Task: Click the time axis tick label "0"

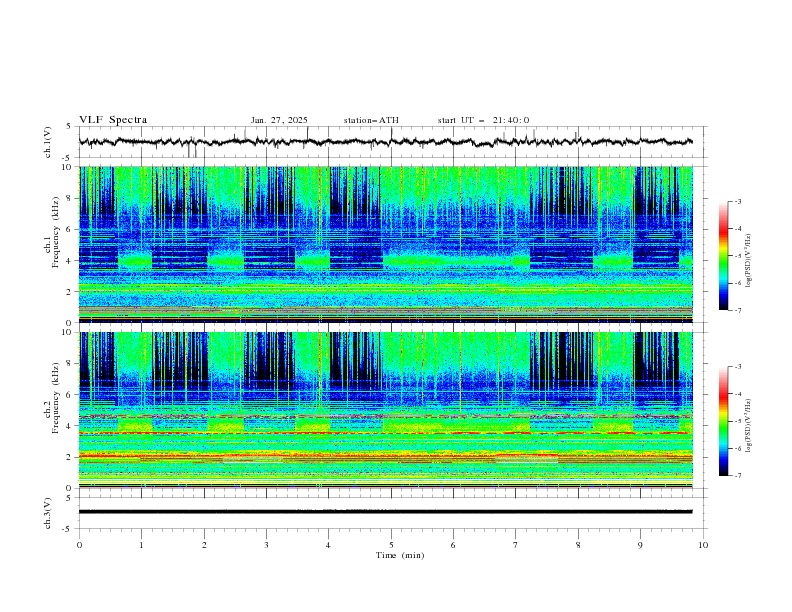Action: 79,545
